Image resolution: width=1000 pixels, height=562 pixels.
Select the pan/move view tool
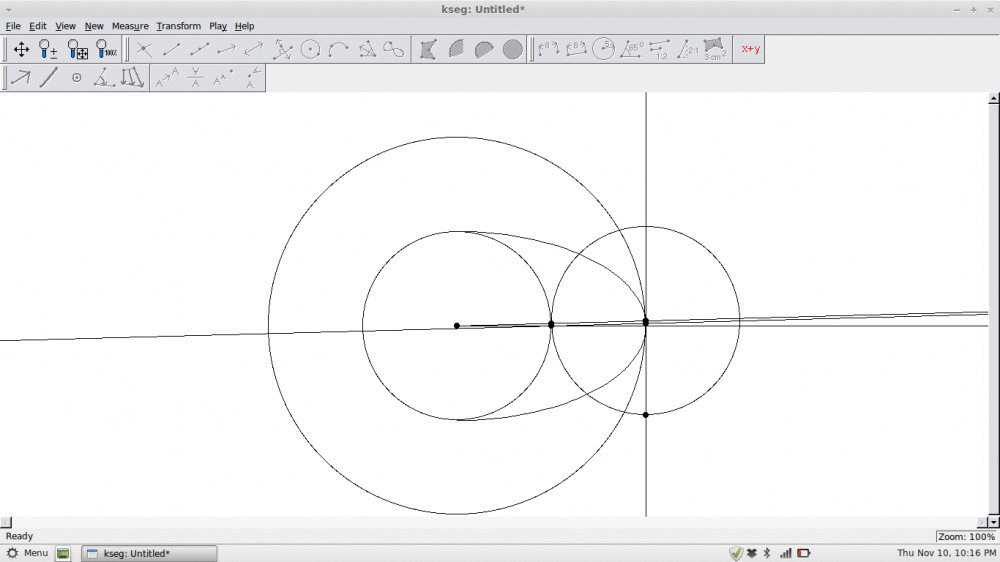[21, 49]
